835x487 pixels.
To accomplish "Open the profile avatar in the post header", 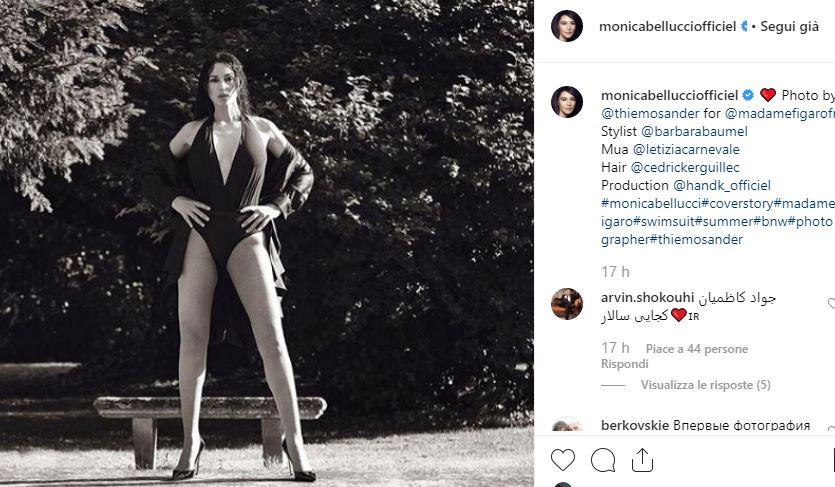I will tap(567, 26).
